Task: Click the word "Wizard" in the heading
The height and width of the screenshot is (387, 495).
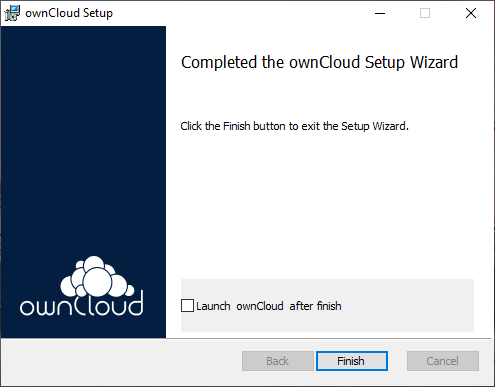Action: click(x=434, y=62)
